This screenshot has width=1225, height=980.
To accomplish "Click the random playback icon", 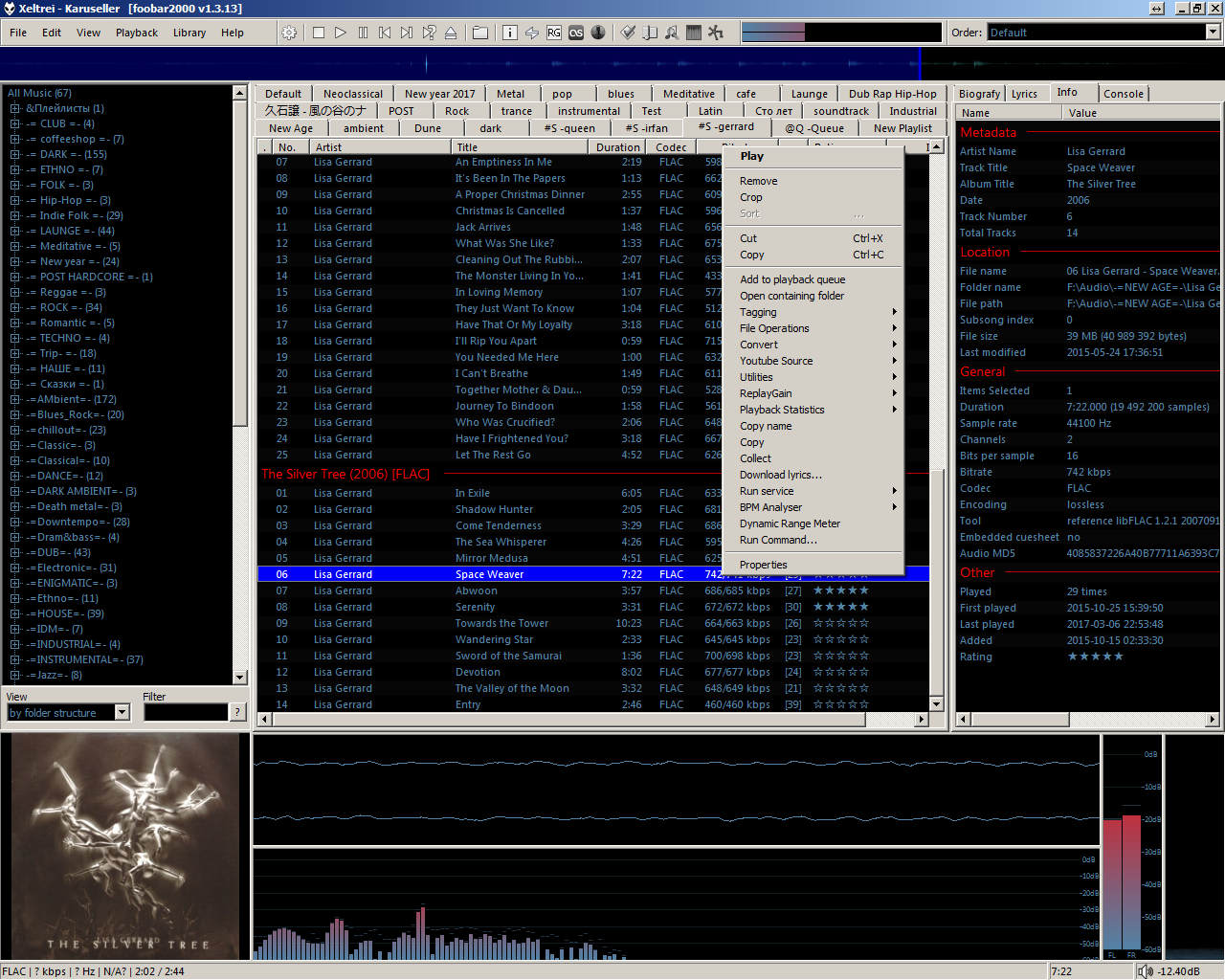I will 429,33.
